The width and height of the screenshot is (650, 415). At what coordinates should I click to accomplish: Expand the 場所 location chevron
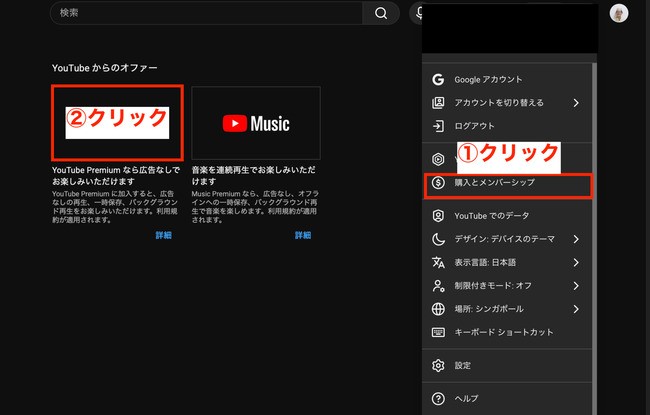576,309
